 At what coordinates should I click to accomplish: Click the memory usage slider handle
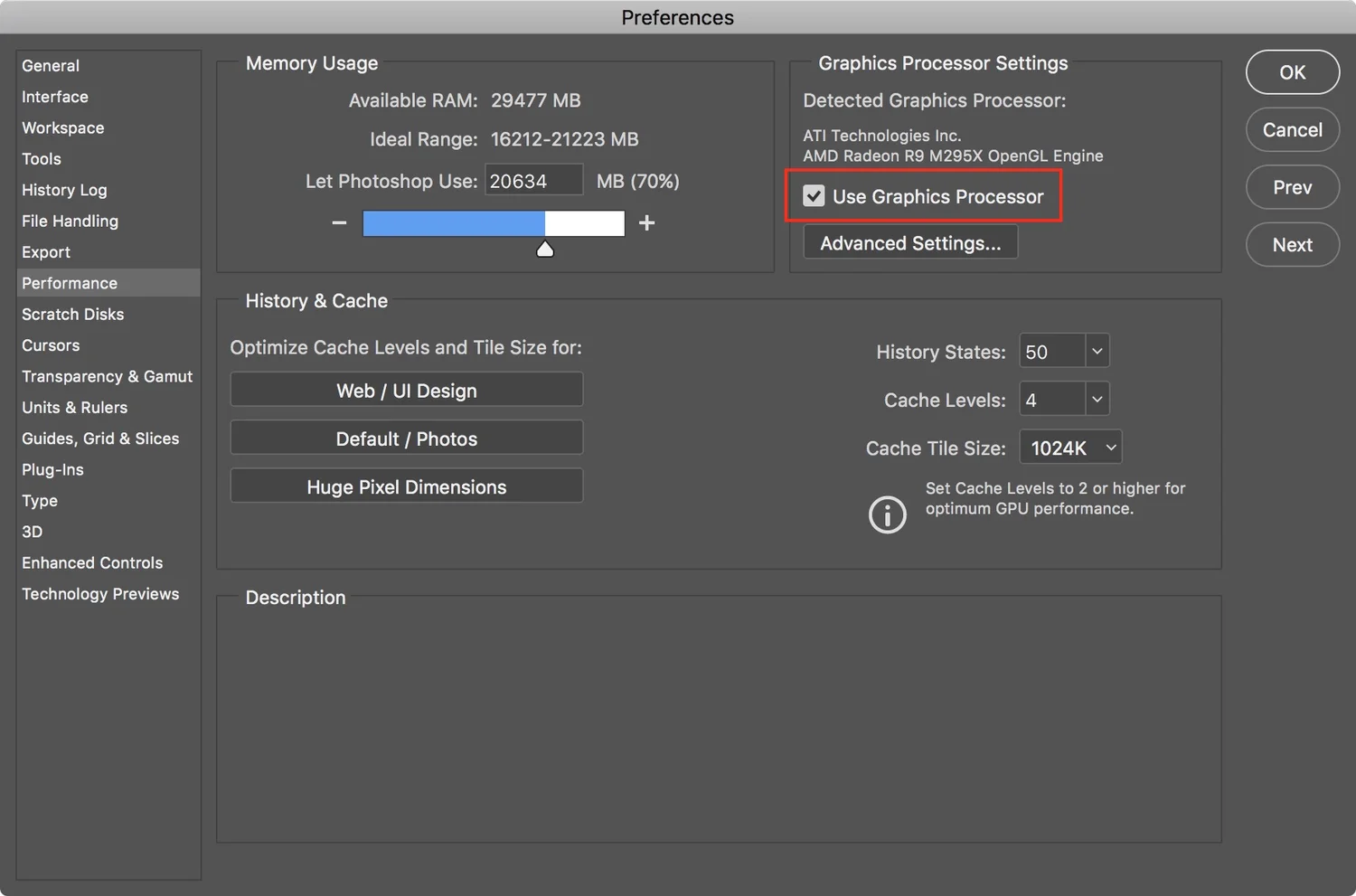click(545, 249)
